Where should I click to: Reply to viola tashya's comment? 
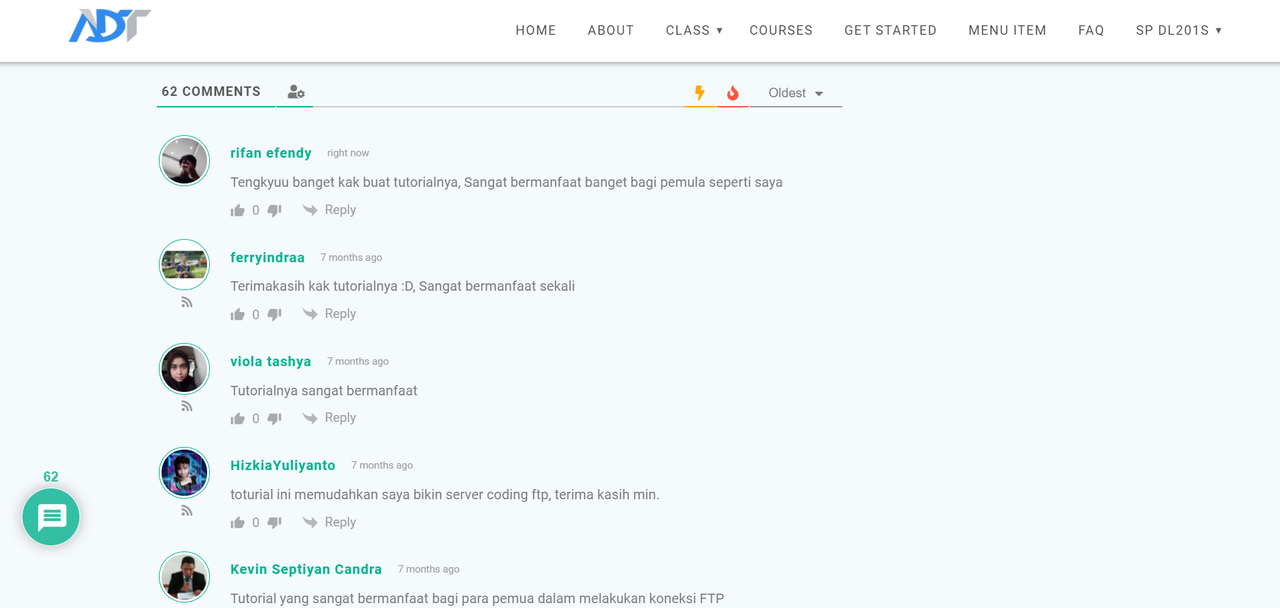[x=340, y=418]
